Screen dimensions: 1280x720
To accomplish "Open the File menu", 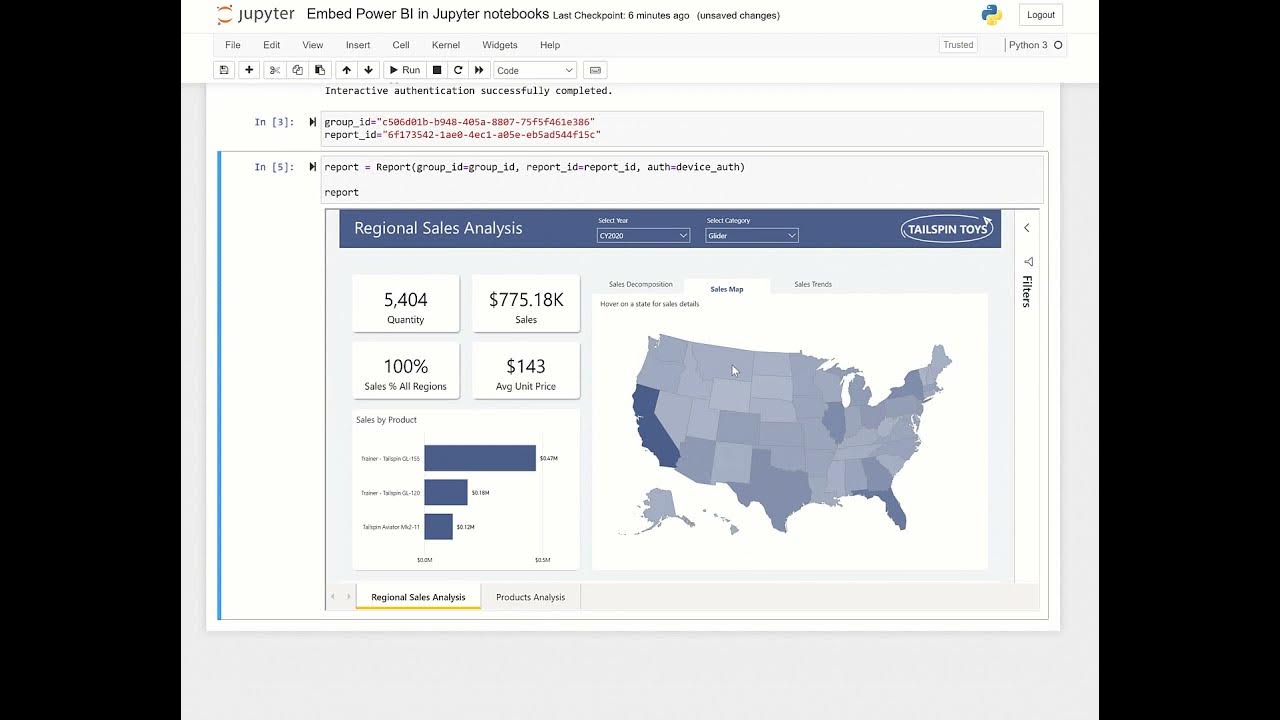I will [233, 45].
